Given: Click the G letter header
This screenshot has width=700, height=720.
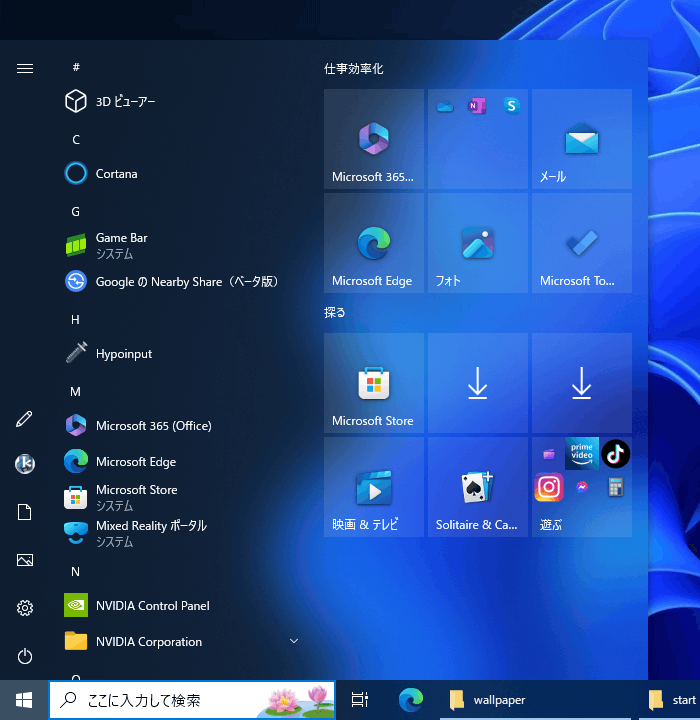Looking at the screenshot, I should pyautogui.click(x=76, y=212).
